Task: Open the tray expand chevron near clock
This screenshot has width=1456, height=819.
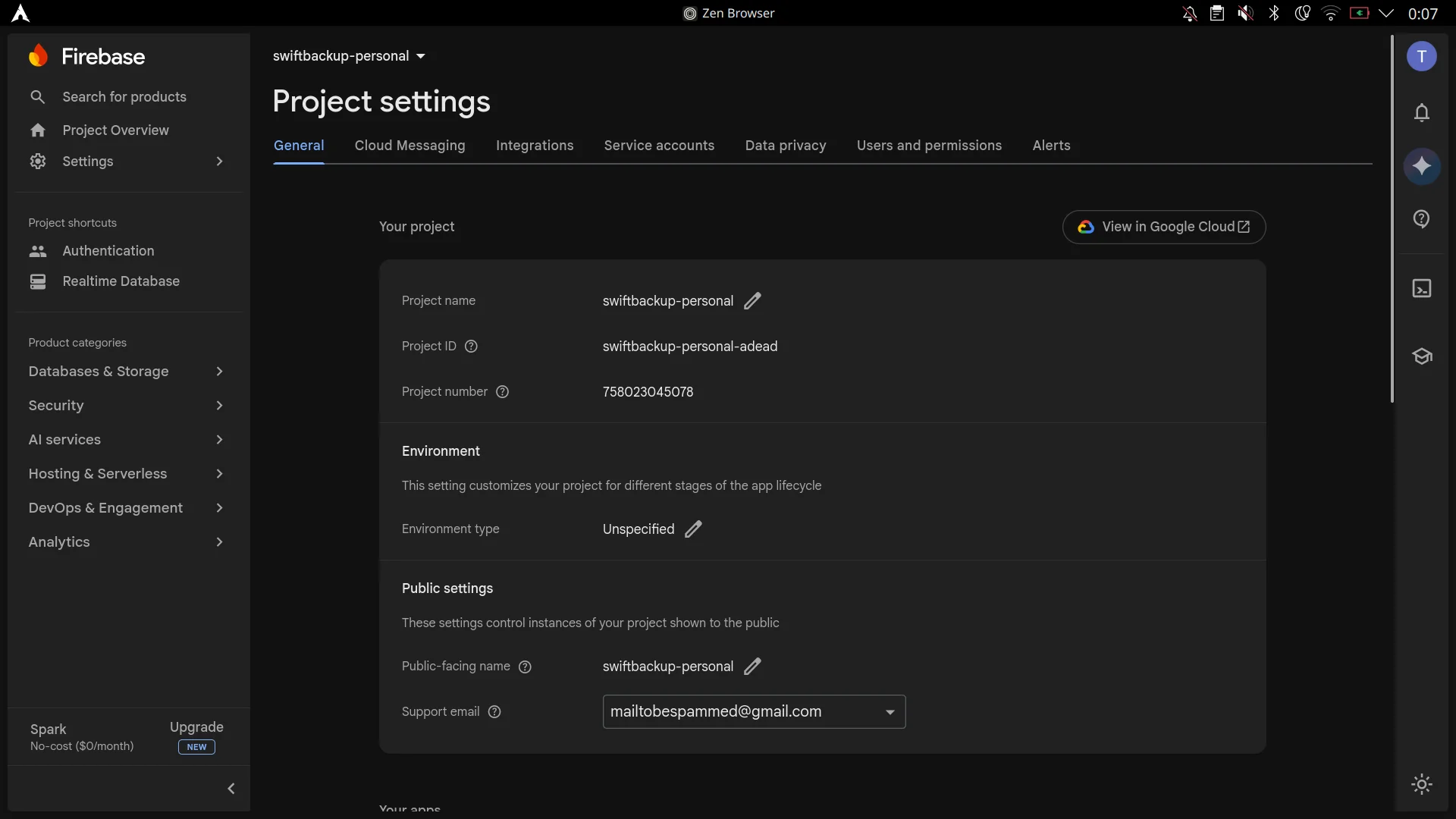Action: click(x=1386, y=14)
